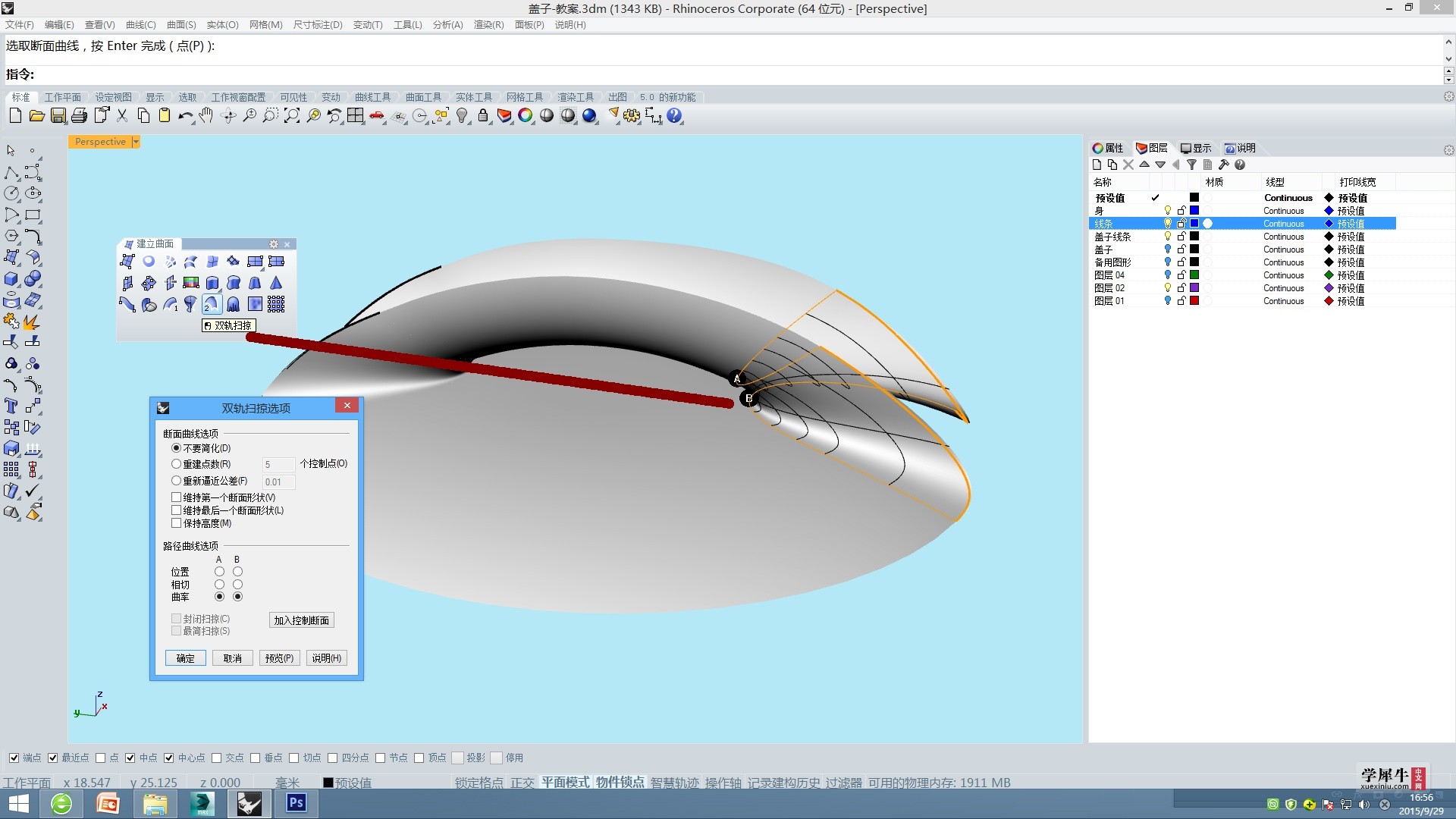Click the delete layer X icon
Screen dimensions: 1456x819
click(1128, 165)
